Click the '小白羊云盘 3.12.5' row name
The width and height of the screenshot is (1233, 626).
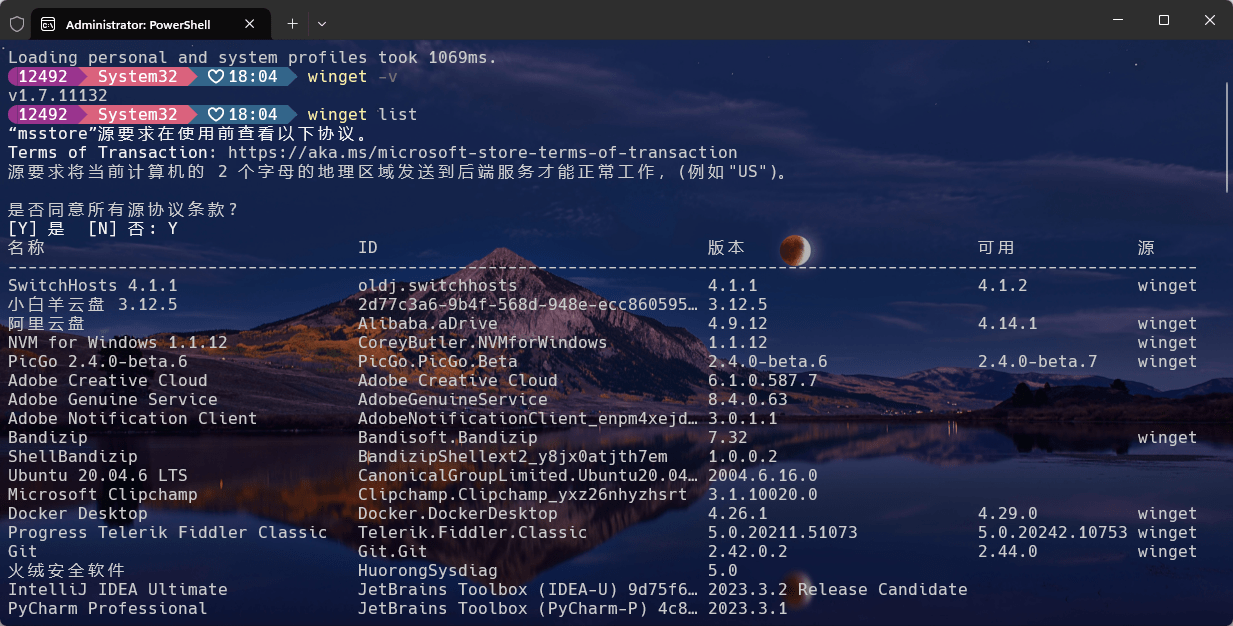click(93, 305)
